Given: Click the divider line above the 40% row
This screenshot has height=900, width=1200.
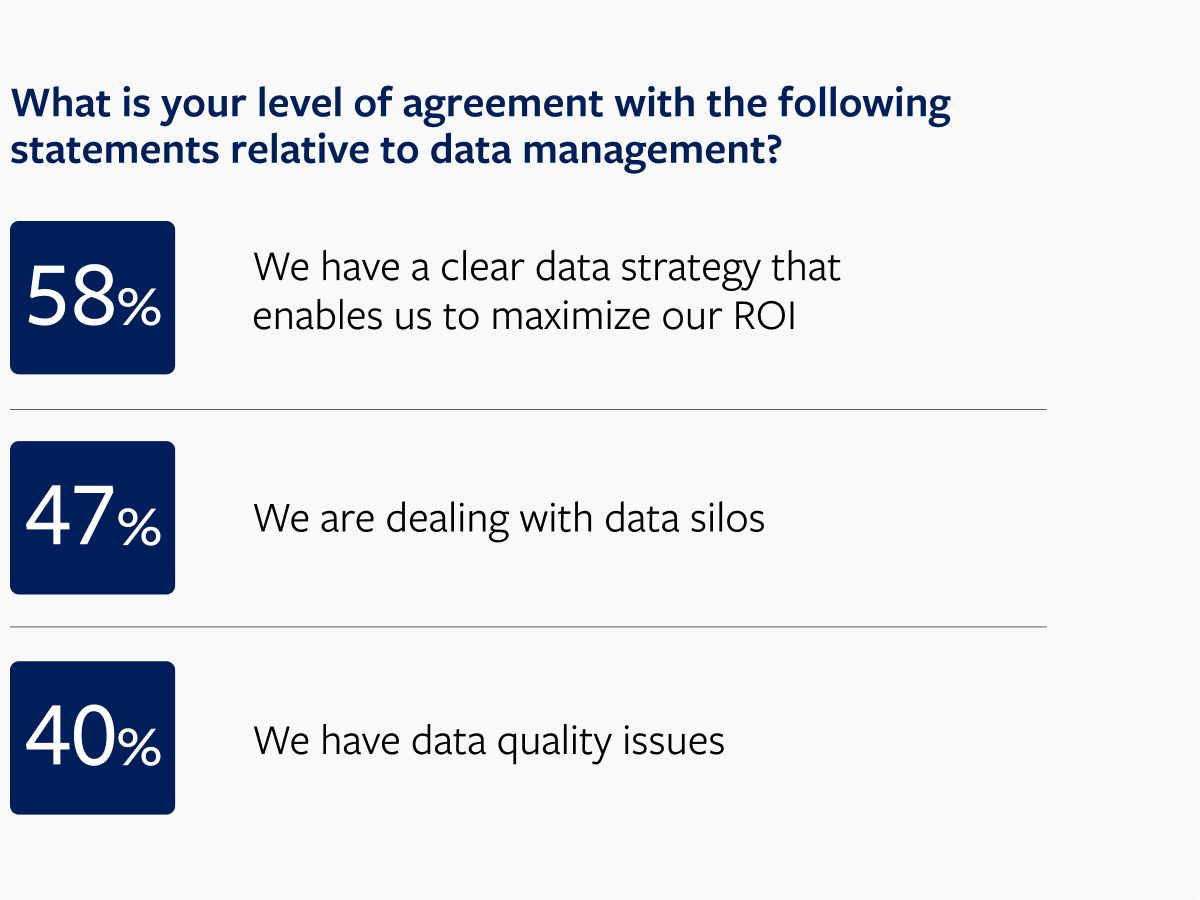Looking at the screenshot, I should point(528,627).
